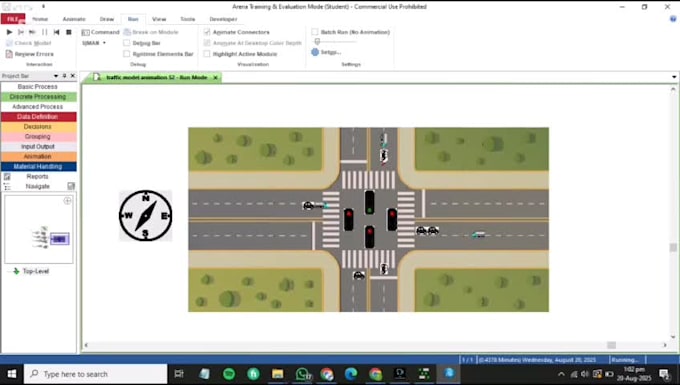Open the document tab list arrow

coord(674,77)
